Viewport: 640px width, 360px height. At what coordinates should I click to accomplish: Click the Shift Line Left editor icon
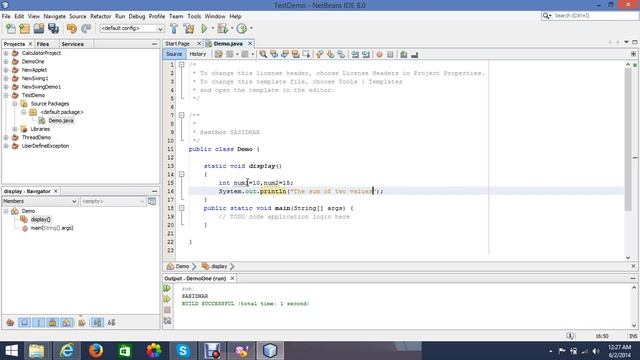pos(355,54)
